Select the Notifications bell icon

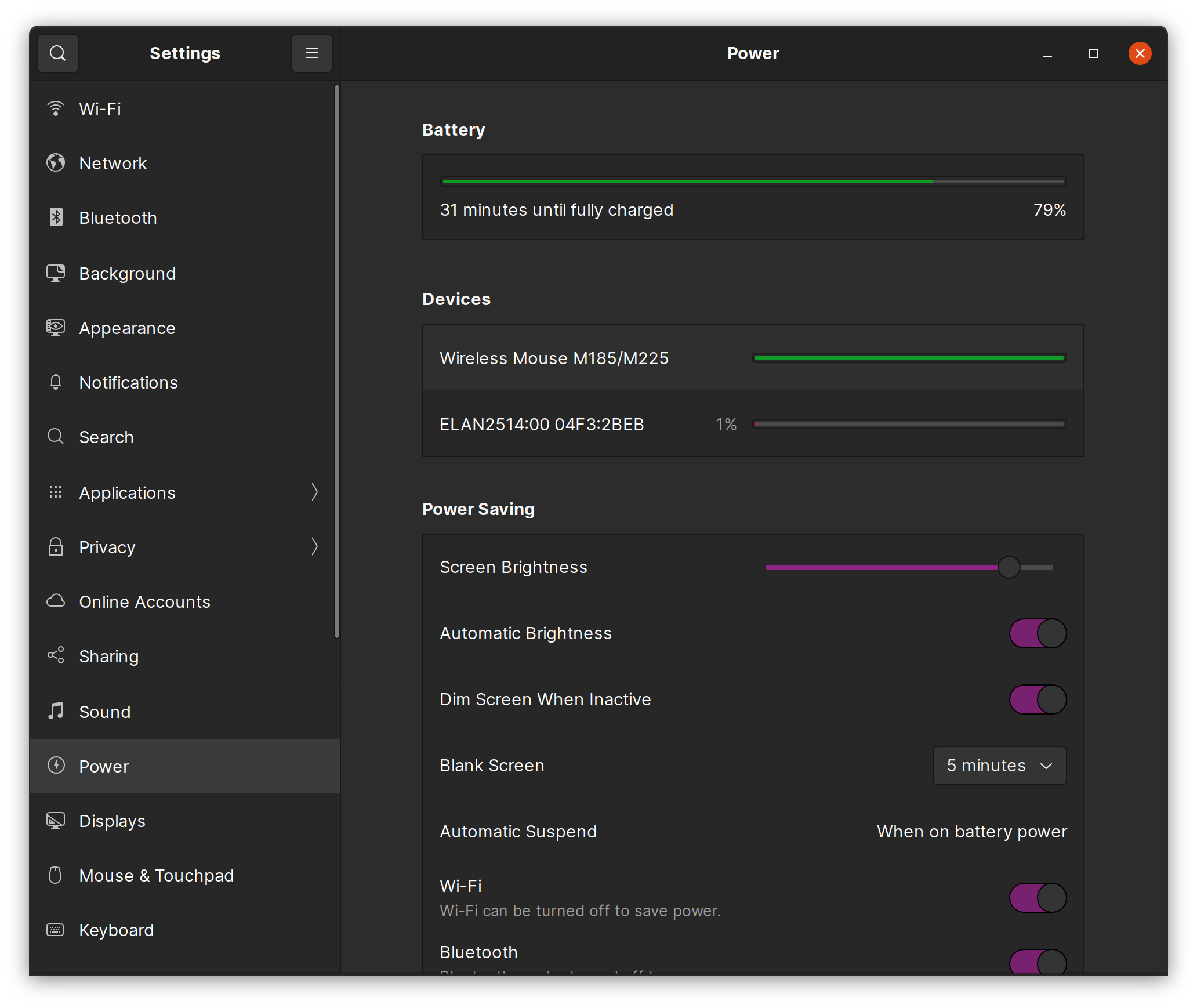tap(56, 382)
